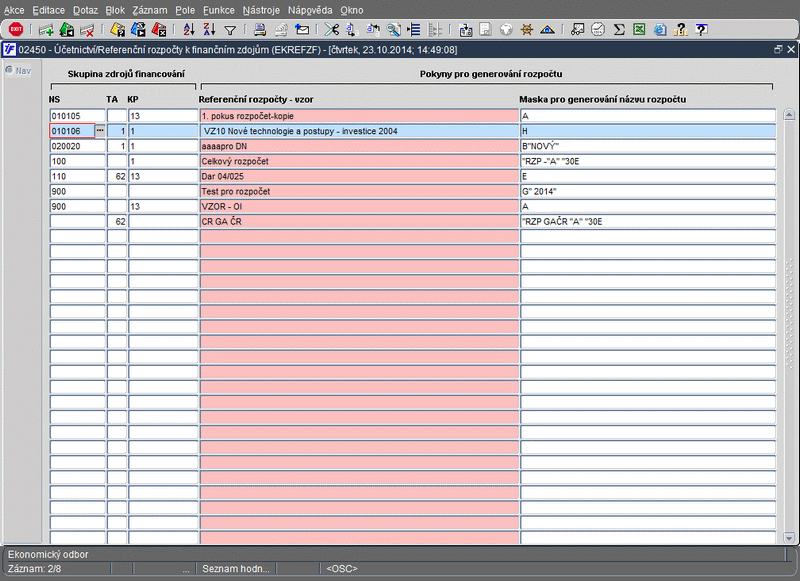Open the Pole menu

[185, 10]
